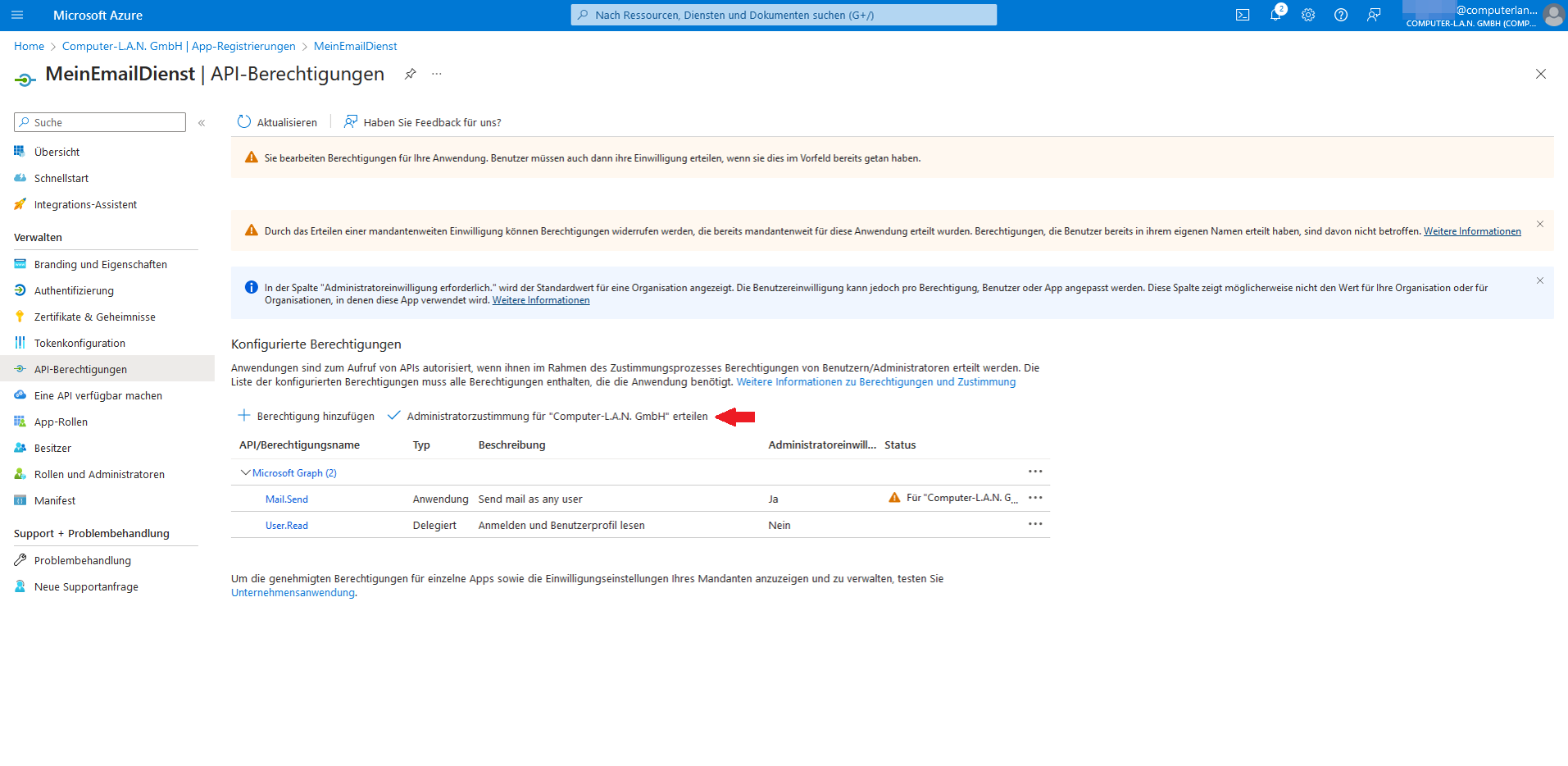1568x766 pixels.
Task: Click Microsoft Azure portal title
Action: (98, 15)
